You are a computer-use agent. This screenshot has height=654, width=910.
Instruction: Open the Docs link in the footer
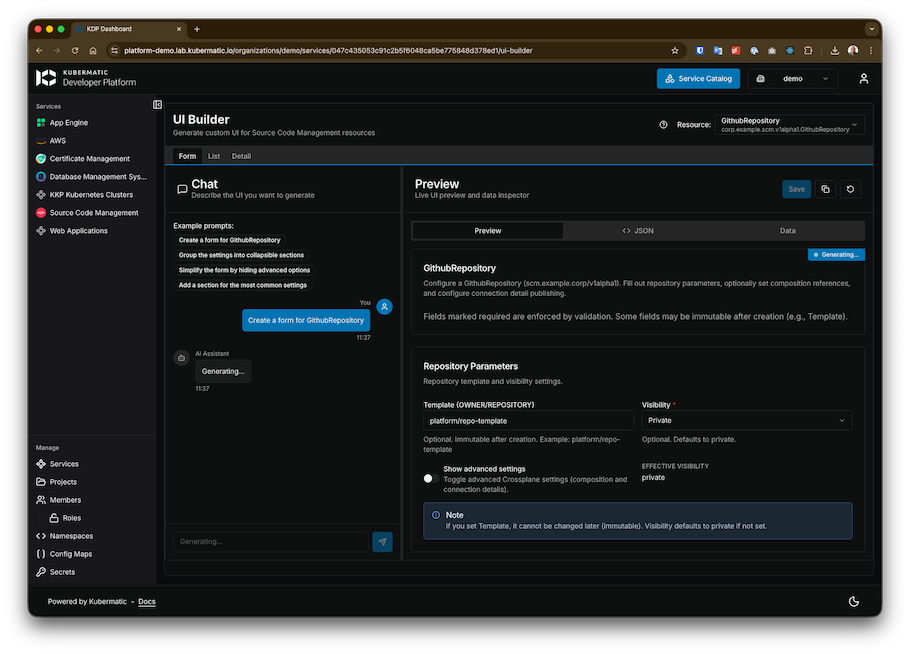click(146, 601)
